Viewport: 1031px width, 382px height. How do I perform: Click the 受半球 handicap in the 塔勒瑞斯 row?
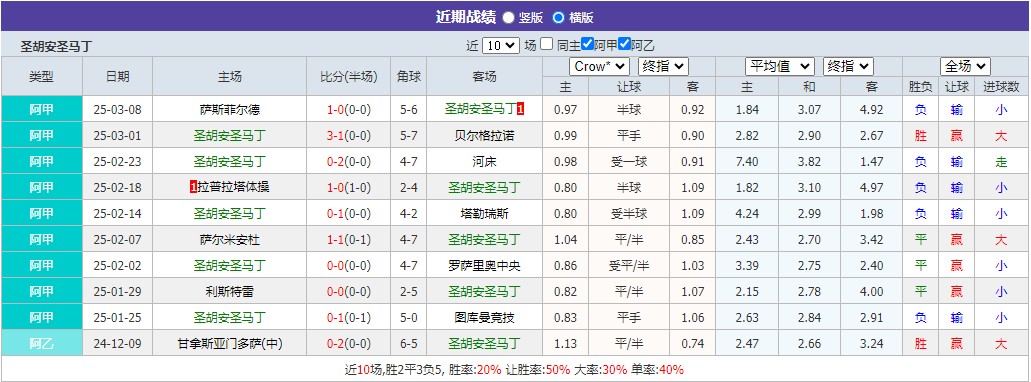629,213
